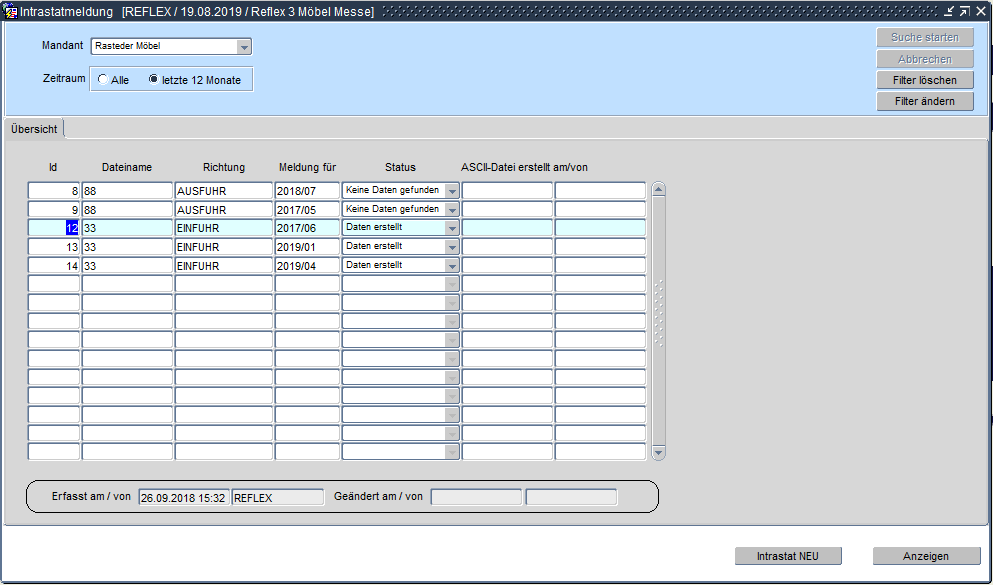993x585 pixels.
Task: Select 'letzte 12 Monate' time period option
Action: tap(154, 80)
